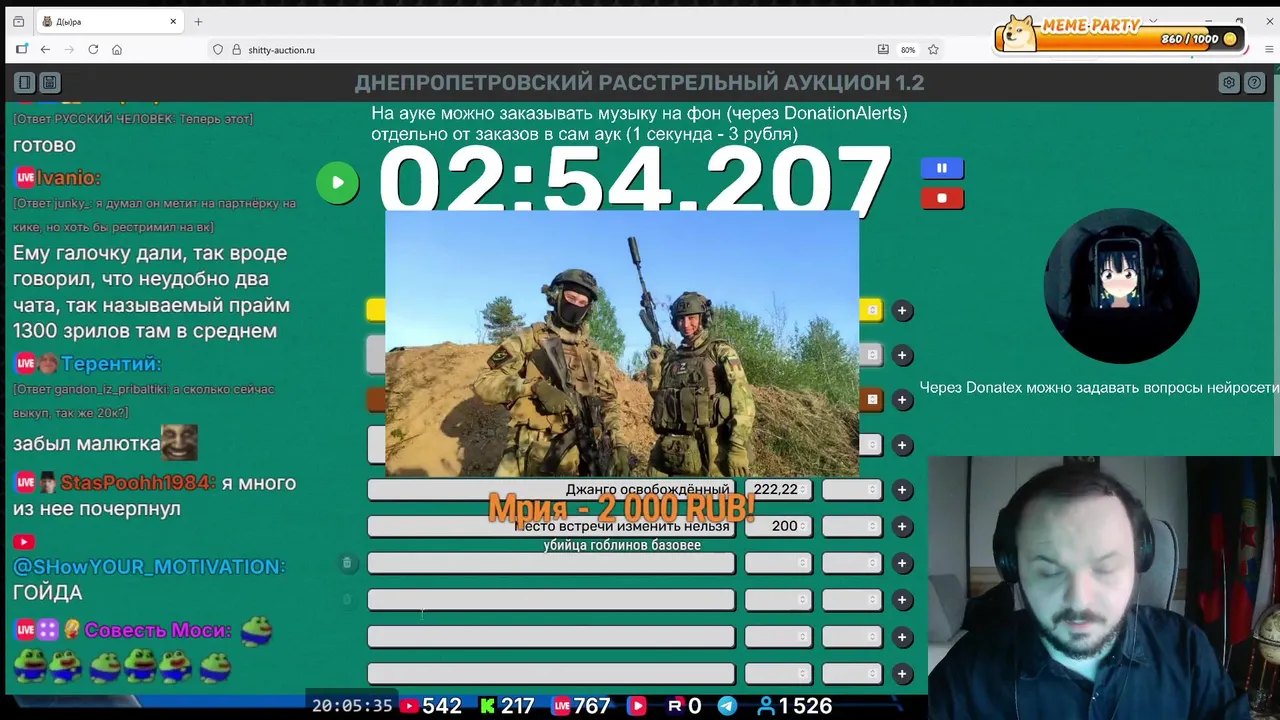Click chat username StasPoohh1984
The height and width of the screenshot is (720, 1280).
click(137, 483)
